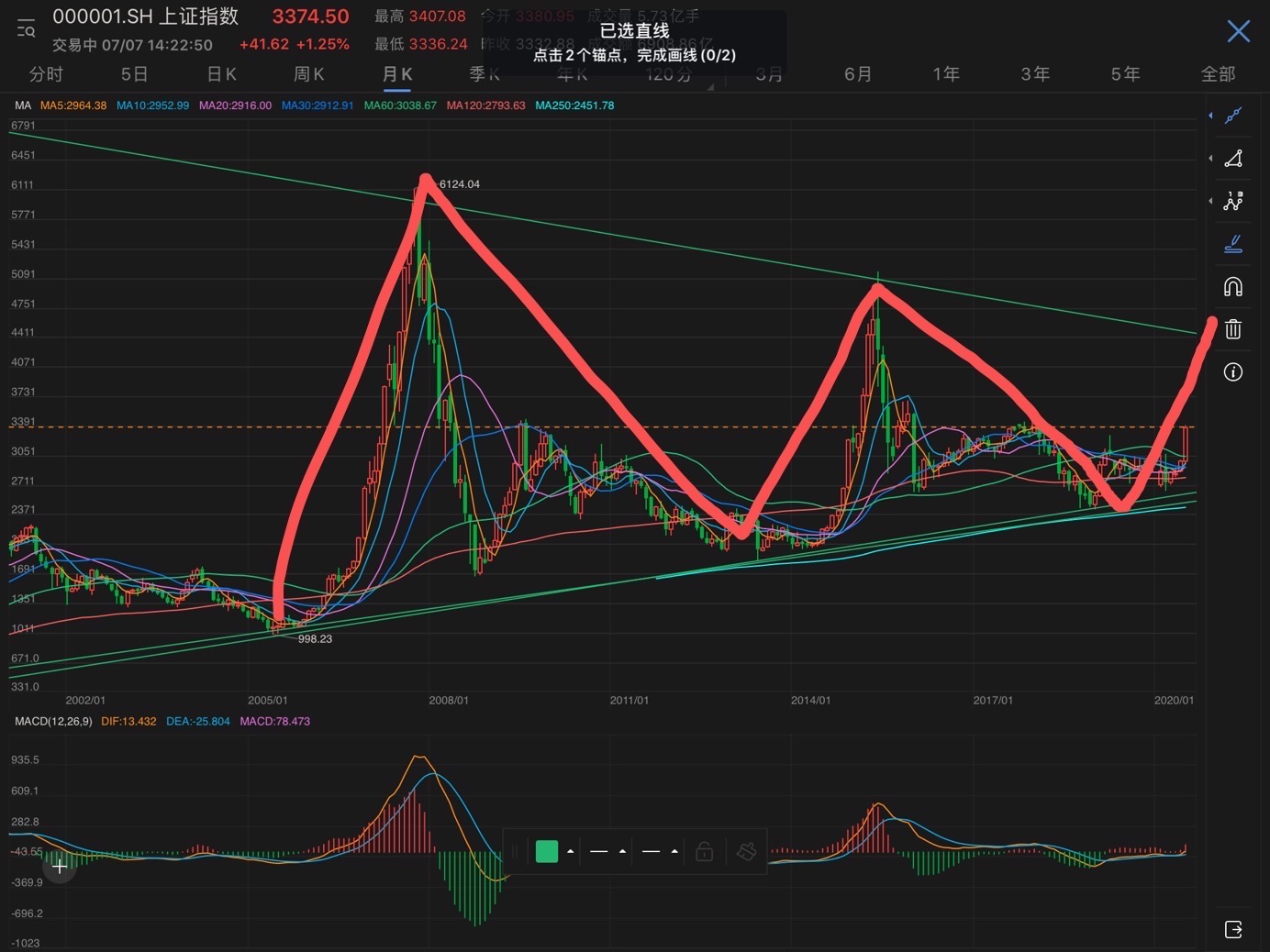Expand the line tool variants arrow
The image size is (1270, 952).
[x=1210, y=116]
